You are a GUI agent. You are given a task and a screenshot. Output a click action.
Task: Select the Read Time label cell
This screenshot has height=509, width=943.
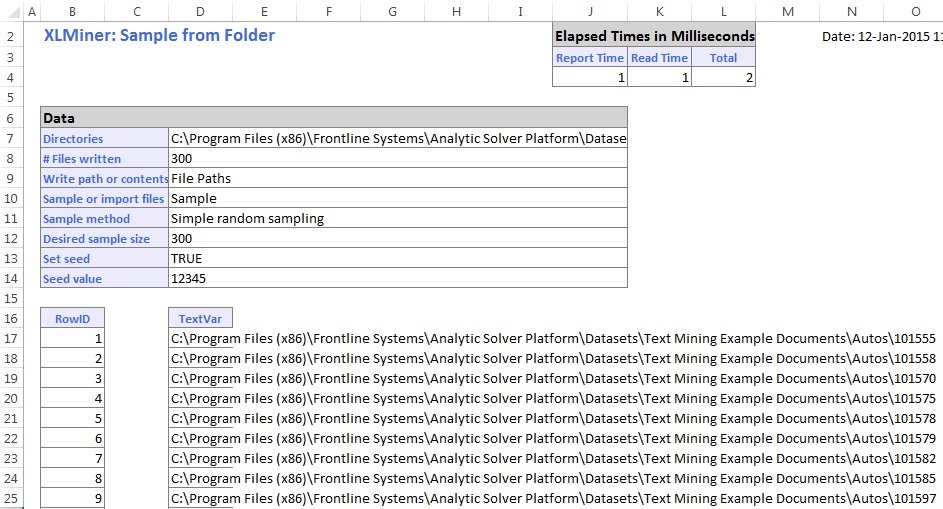pyautogui.click(x=659, y=58)
